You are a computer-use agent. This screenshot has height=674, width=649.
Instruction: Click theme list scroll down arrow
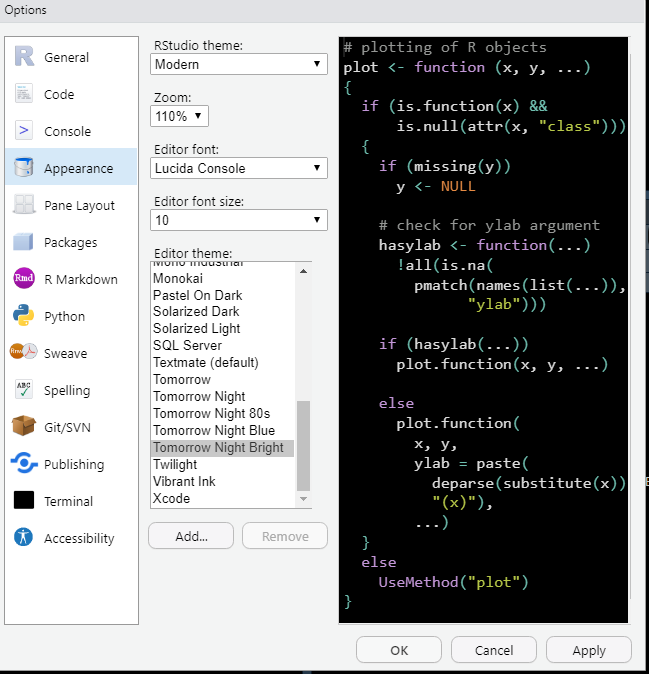[x=303, y=499]
